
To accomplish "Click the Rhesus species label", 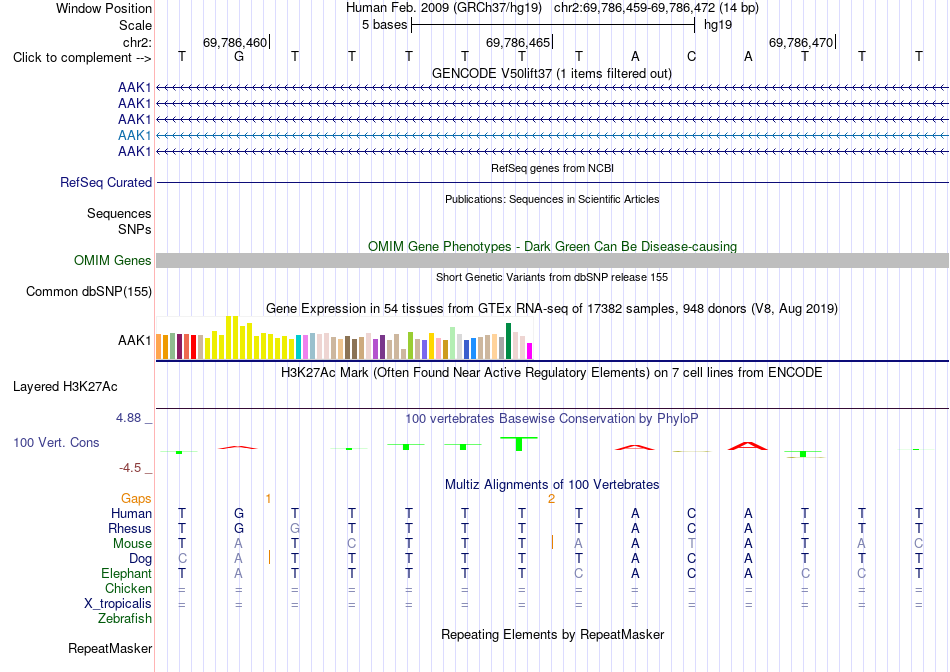I will point(130,528).
